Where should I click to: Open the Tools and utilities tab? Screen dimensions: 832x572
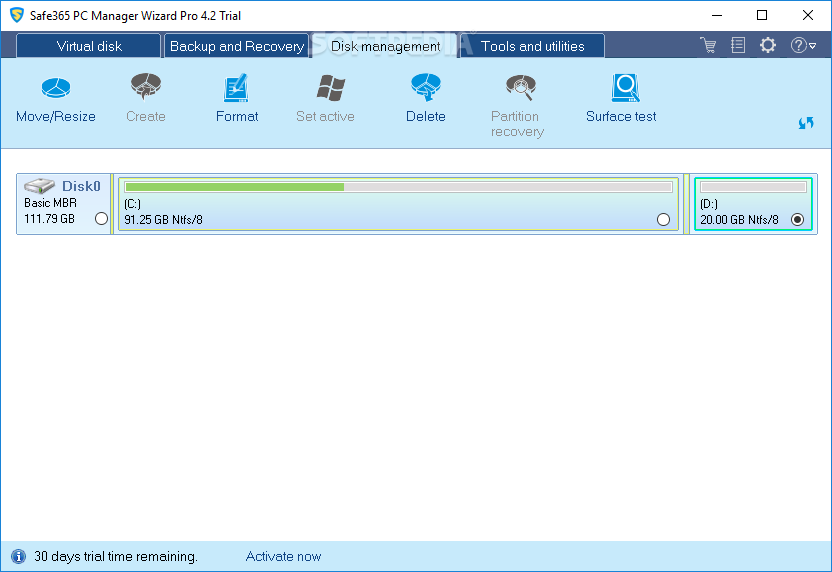pos(533,46)
